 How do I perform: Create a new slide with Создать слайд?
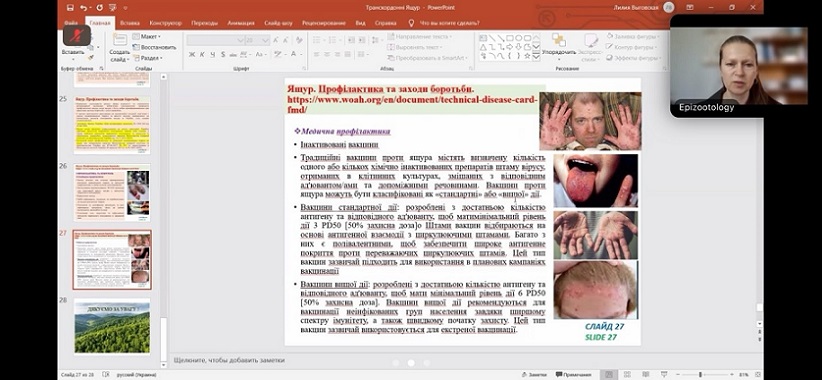120,47
